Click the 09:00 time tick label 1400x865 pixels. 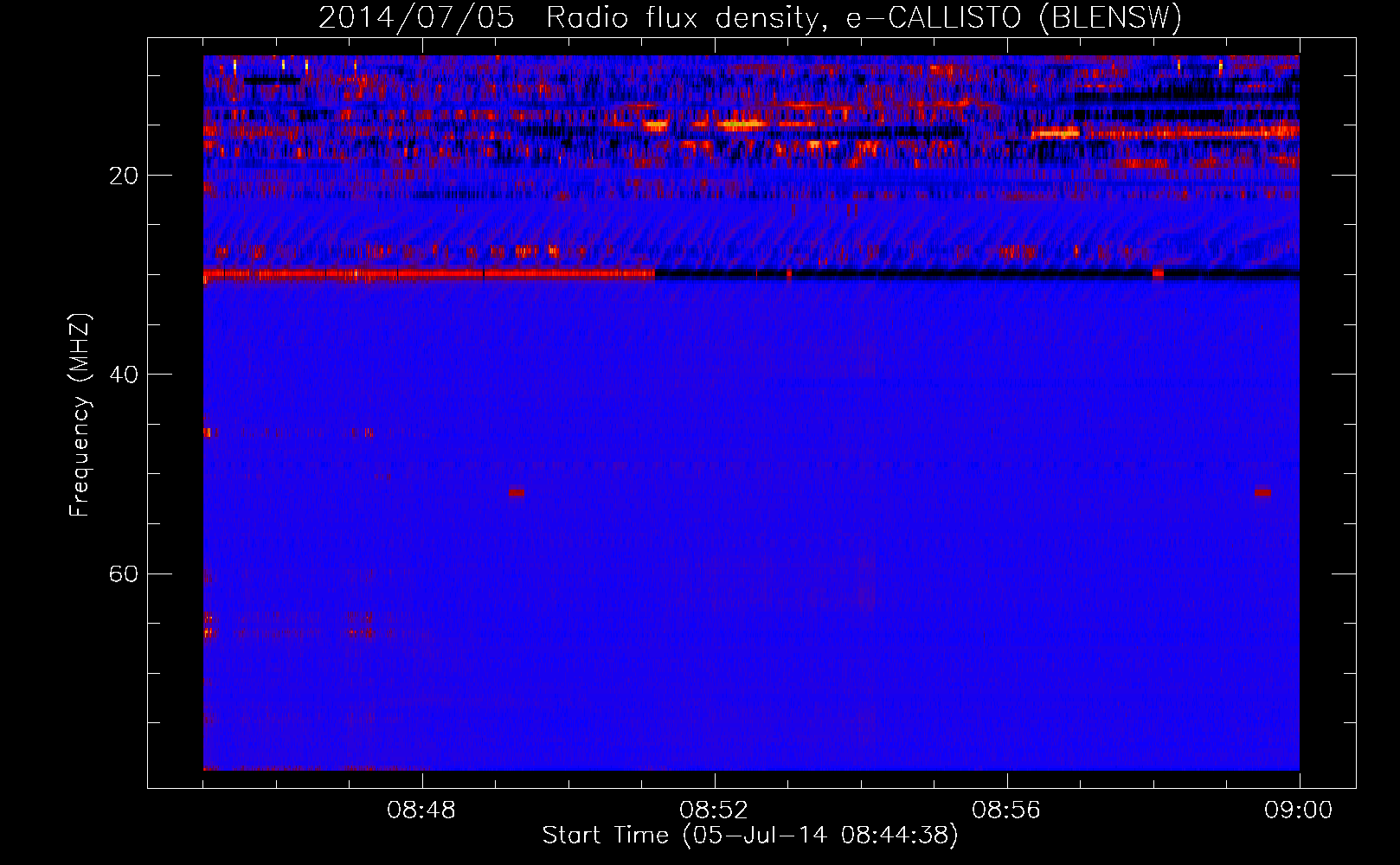point(1298,811)
